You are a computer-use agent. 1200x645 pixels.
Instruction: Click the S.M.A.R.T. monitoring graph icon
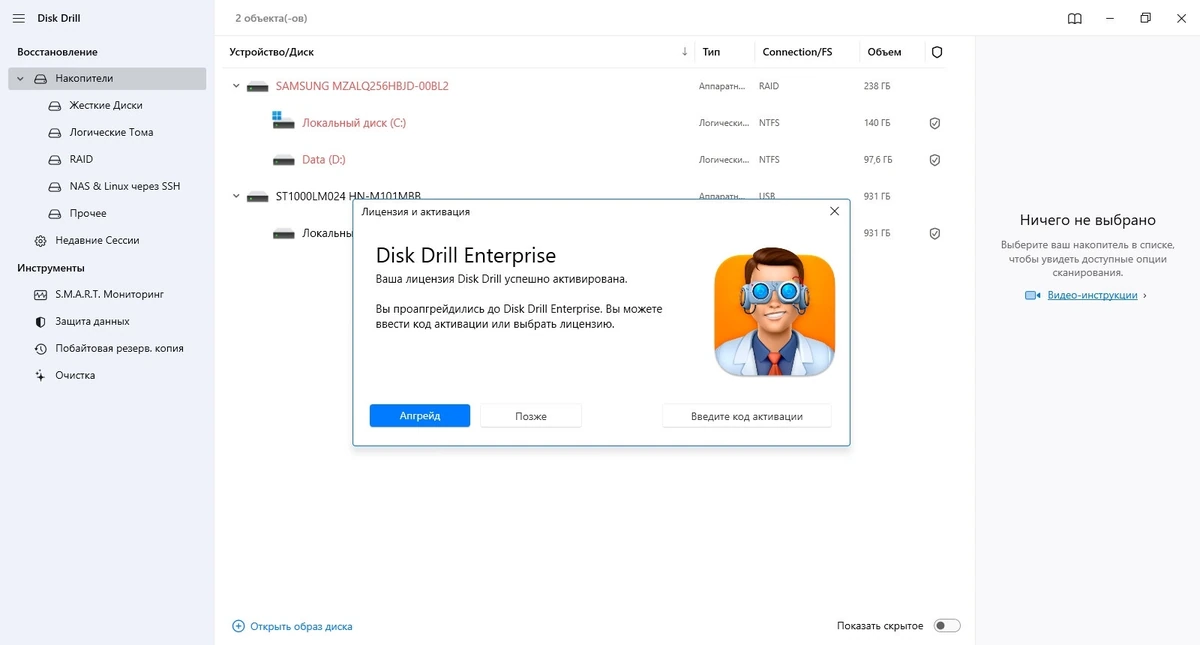(x=40, y=294)
